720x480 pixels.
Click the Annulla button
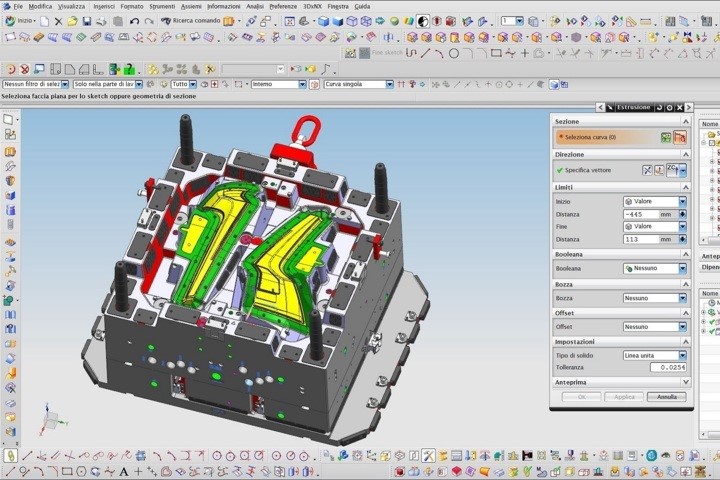point(667,397)
